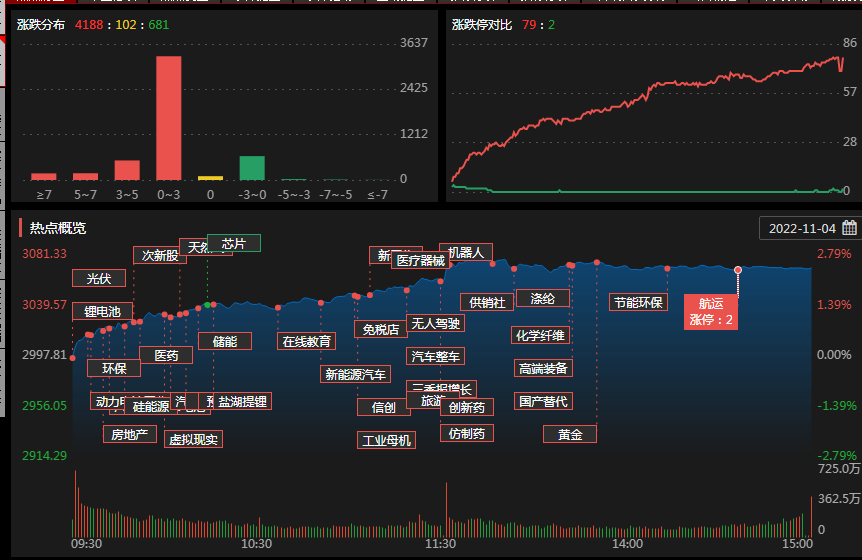Click the hollow marker dot above 航运
Image resolution: width=862 pixels, height=560 pixels.
[738, 270]
